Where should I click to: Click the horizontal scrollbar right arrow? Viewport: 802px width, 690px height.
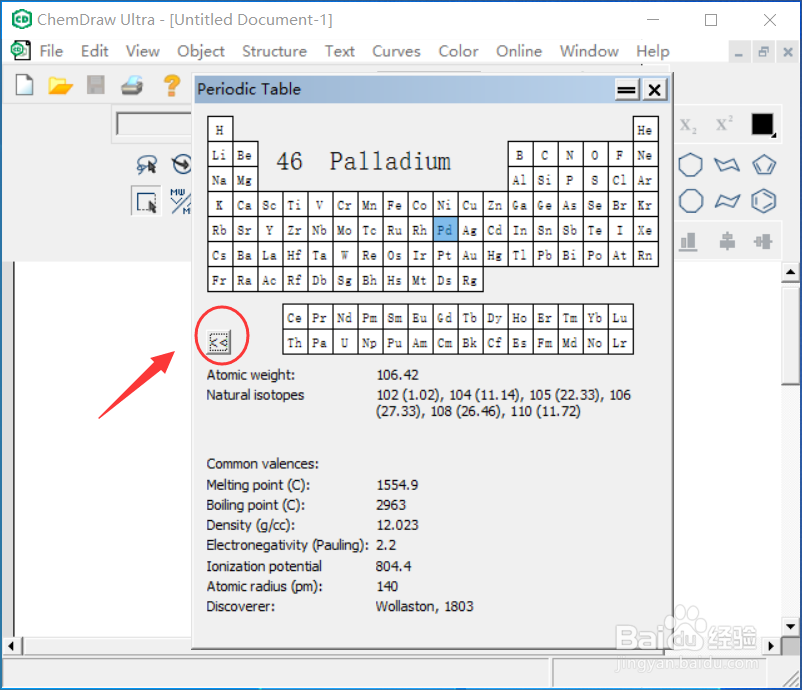pyautogui.click(x=771, y=646)
